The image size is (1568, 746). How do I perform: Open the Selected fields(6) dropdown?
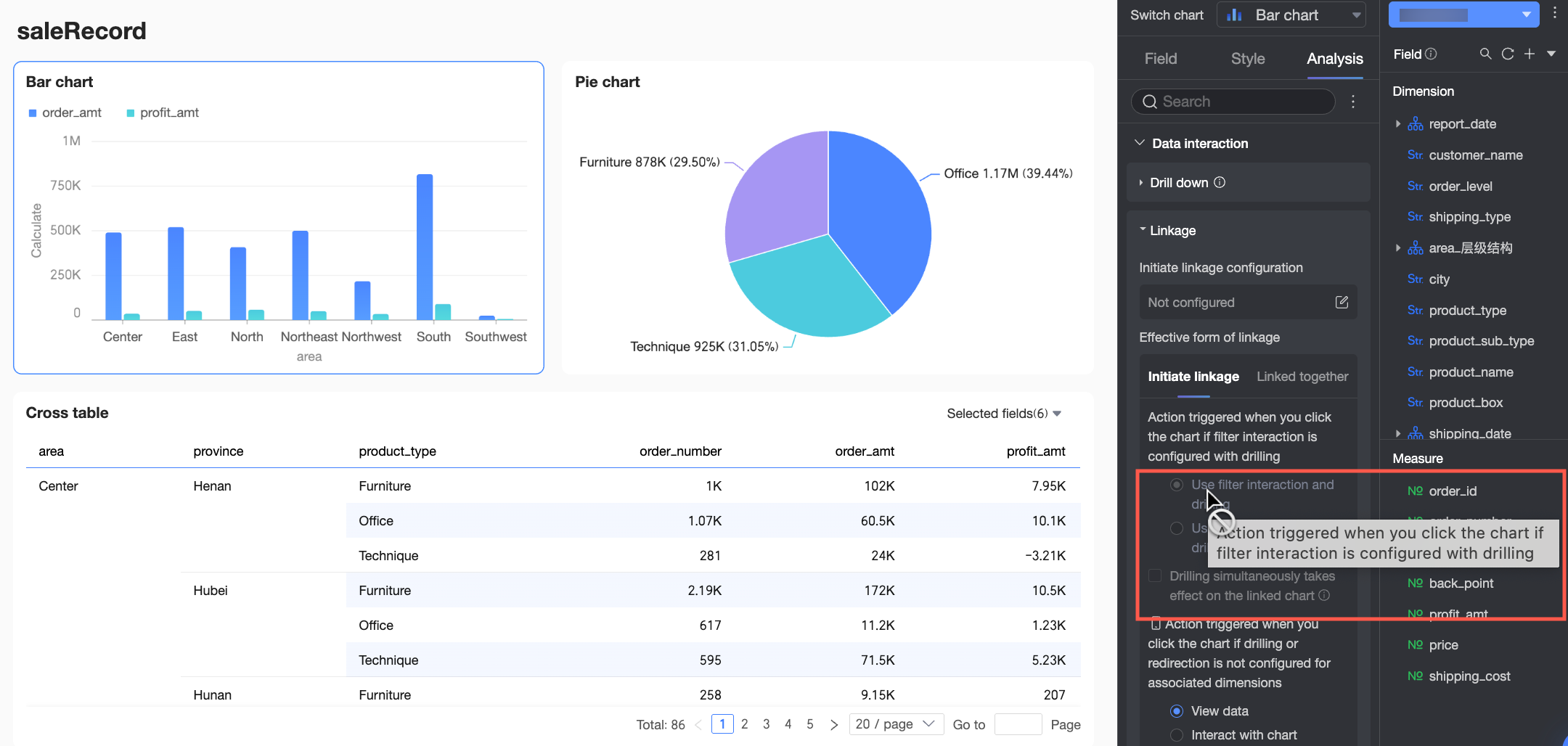click(1004, 413)
